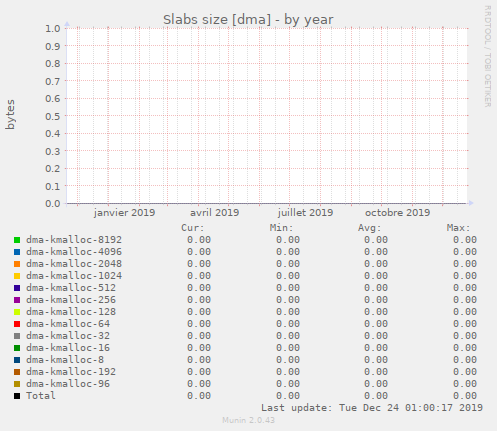Click the Cur: column header
Screen dimensions: 497x431
193,228
